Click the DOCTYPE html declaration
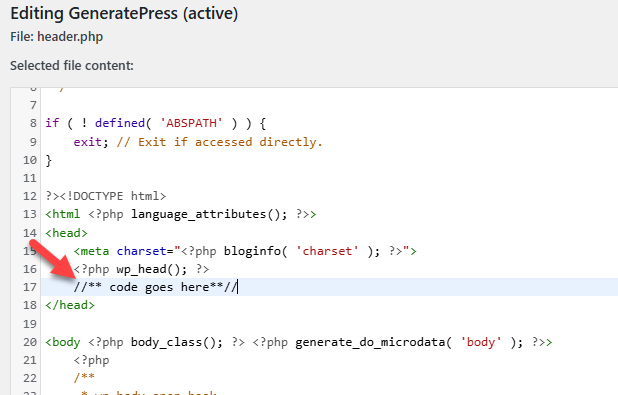 coord(113,196)
